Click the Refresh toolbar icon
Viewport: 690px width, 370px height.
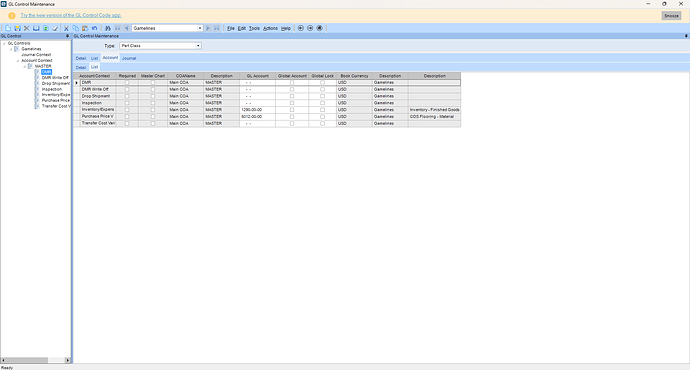tap(46, 28)
